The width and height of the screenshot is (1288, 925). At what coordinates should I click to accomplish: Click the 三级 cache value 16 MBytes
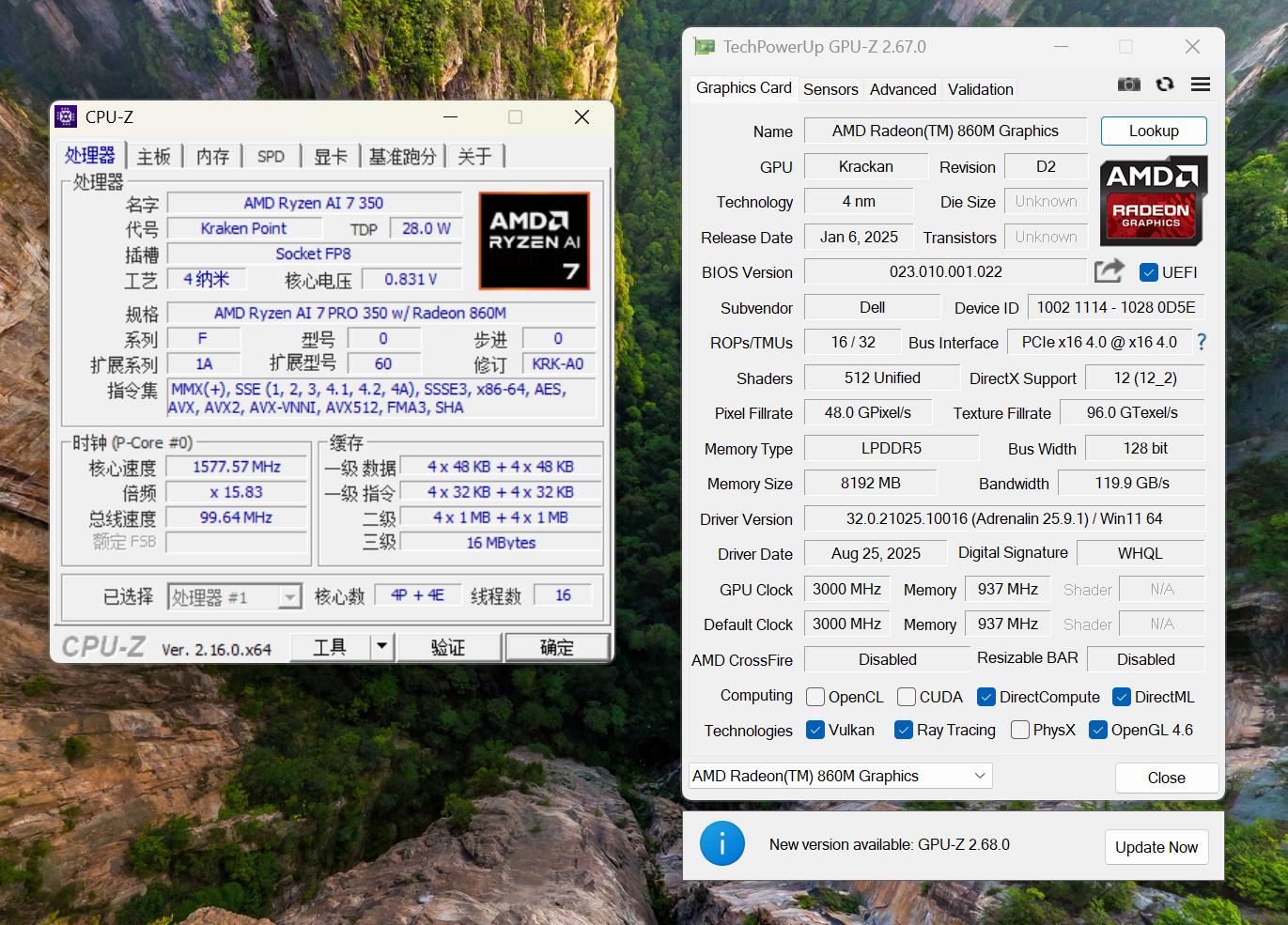tap(501, 543)
